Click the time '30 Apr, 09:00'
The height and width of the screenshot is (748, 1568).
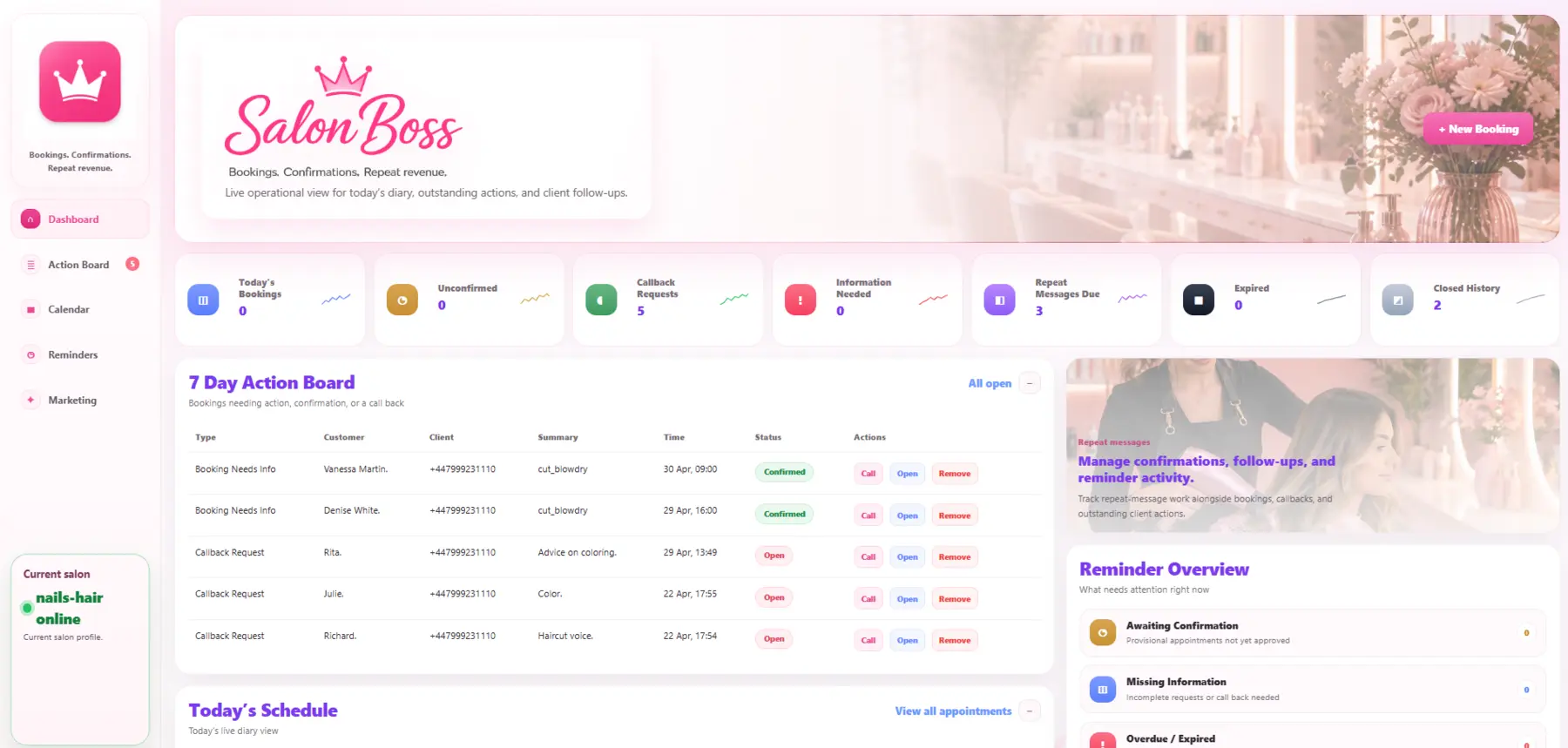click(x=690, y=468)
